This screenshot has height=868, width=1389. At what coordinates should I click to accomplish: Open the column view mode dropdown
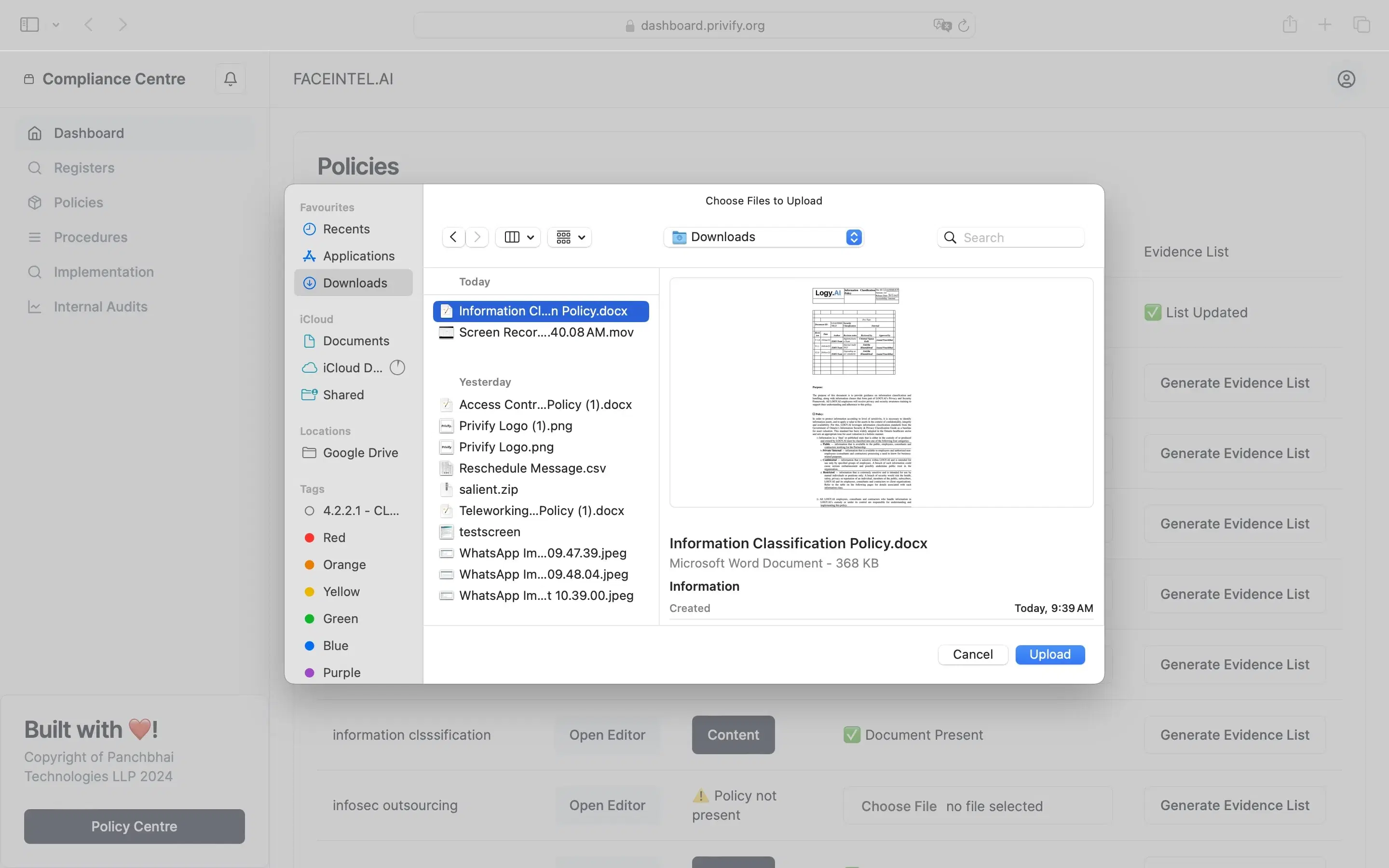(x=518, y=237)
